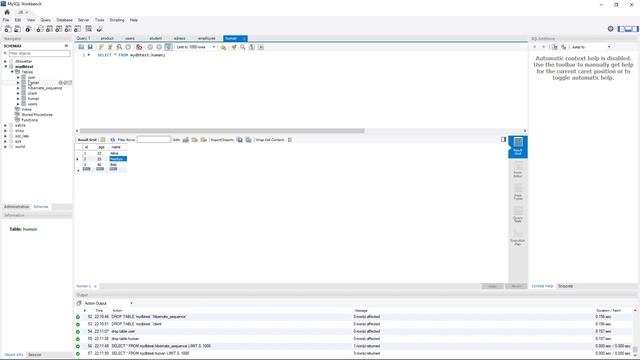
Task: Open the Jump to dropdown in SQL Additions
Action: coord(591,47)
